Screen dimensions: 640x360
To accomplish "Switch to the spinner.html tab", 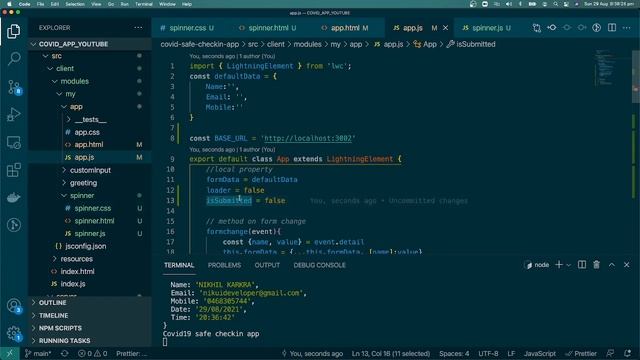I will (x=268, y=28).
